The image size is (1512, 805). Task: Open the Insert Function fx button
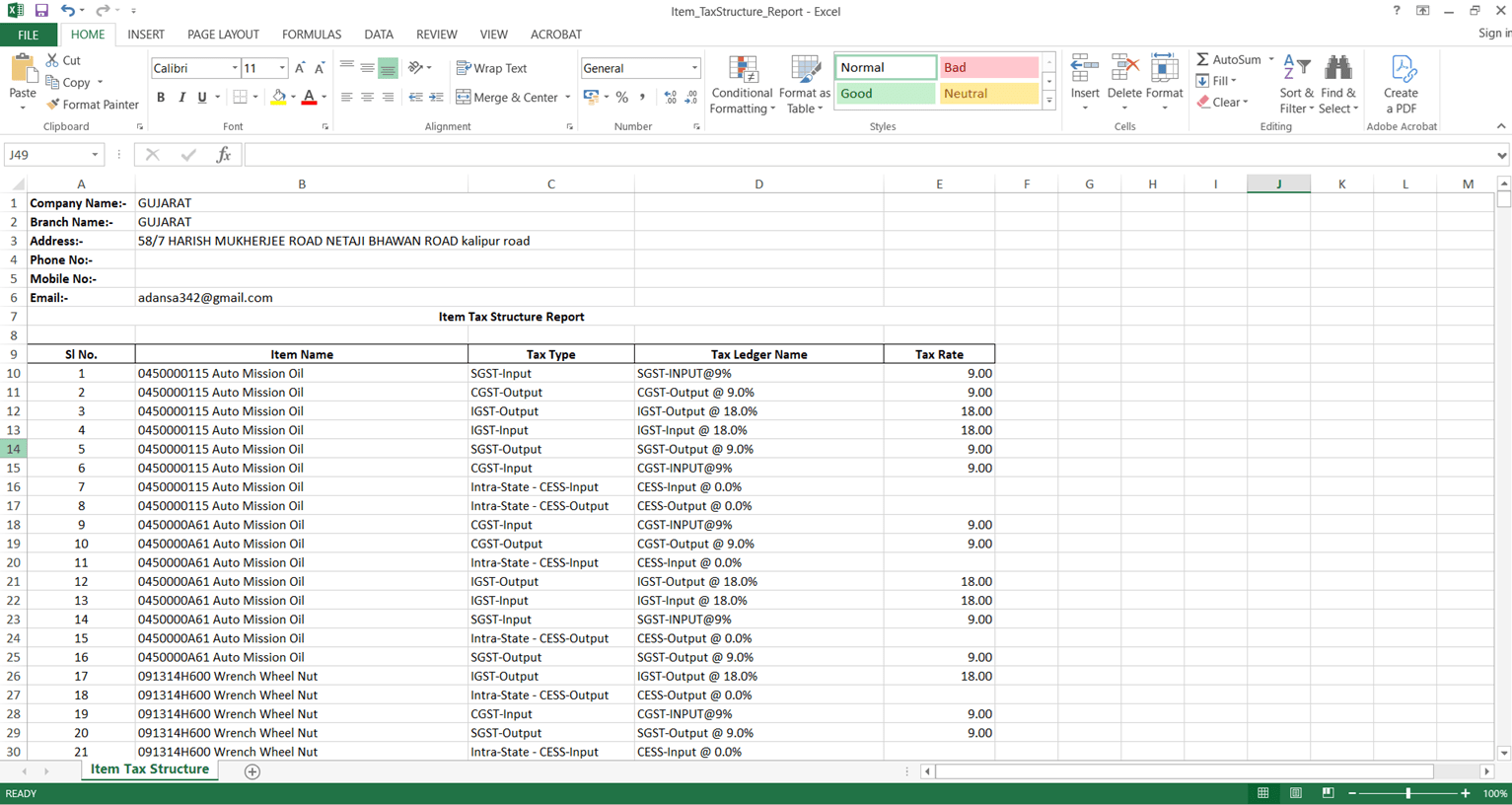(224, 155)
